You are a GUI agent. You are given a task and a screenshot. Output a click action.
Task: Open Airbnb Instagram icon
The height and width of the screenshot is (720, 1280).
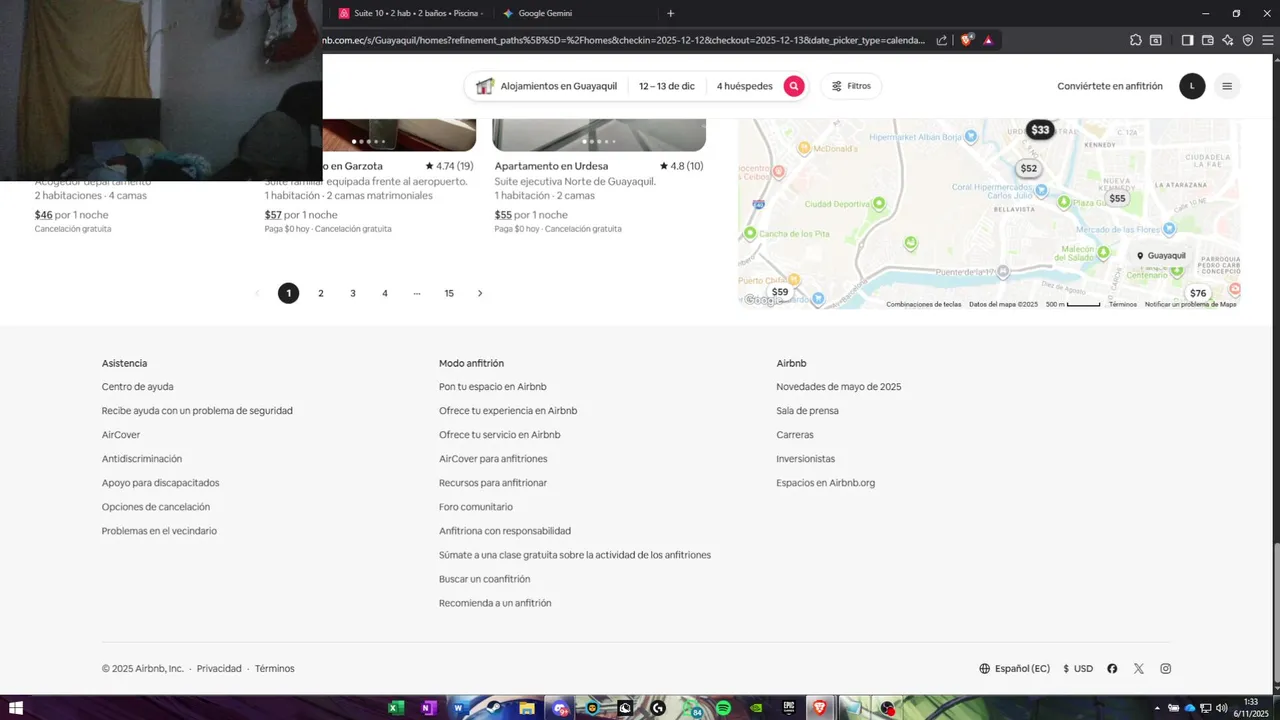tap(1165, 668)
